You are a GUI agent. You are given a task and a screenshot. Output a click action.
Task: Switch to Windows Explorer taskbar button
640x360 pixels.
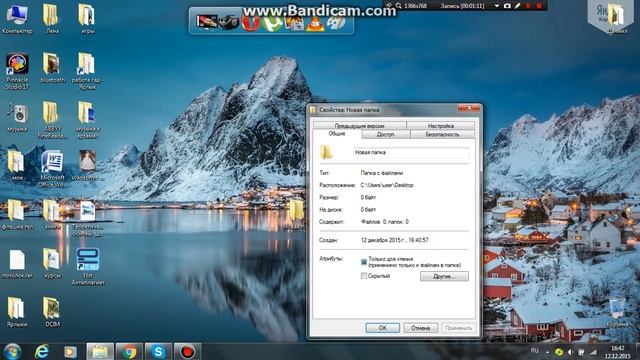100,351
